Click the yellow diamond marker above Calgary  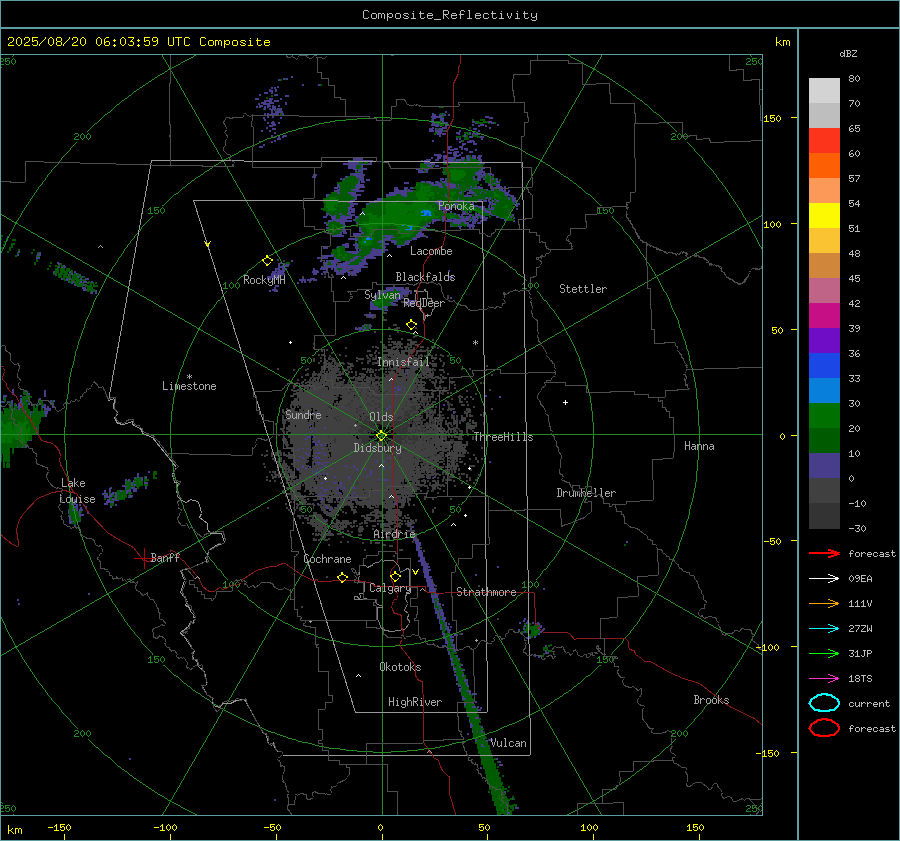[395, 576]
